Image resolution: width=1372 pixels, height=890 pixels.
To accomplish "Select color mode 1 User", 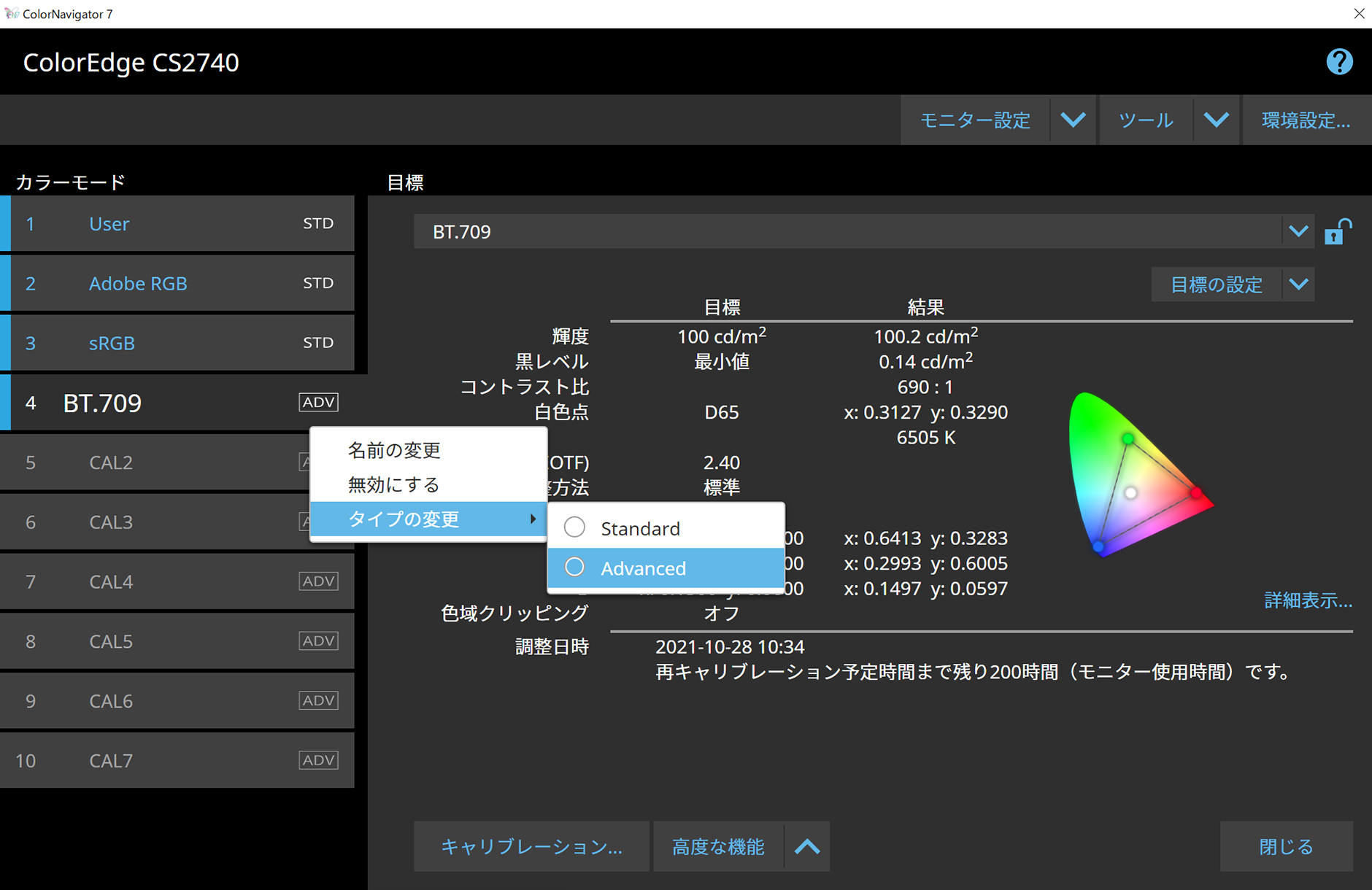I will coord(177,223).
